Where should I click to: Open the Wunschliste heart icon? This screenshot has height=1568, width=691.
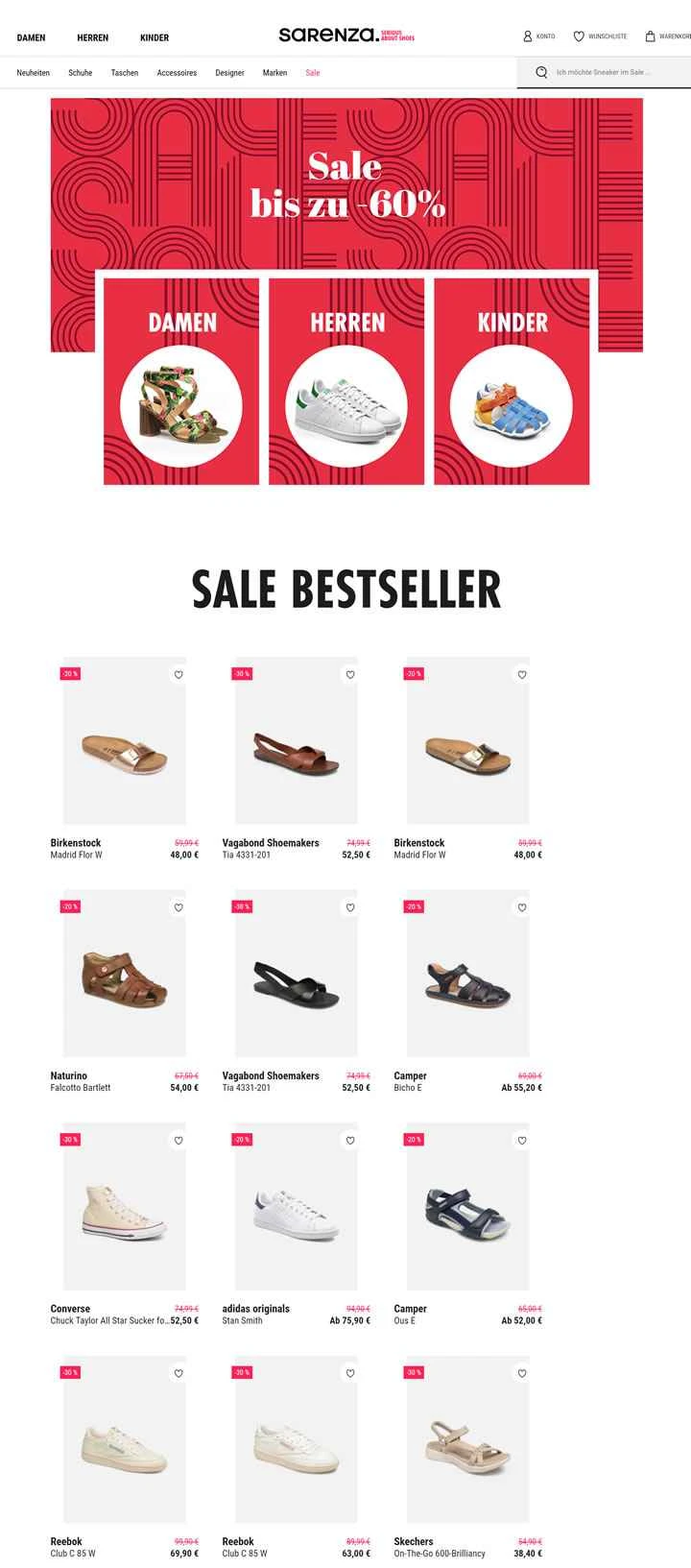point(579,36)
